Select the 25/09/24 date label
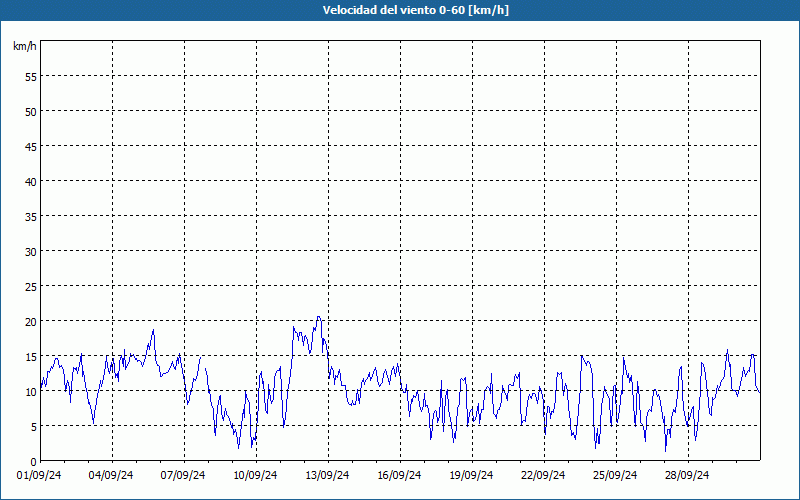This screenshot has height=500, width=800. [x=615, y=475]
